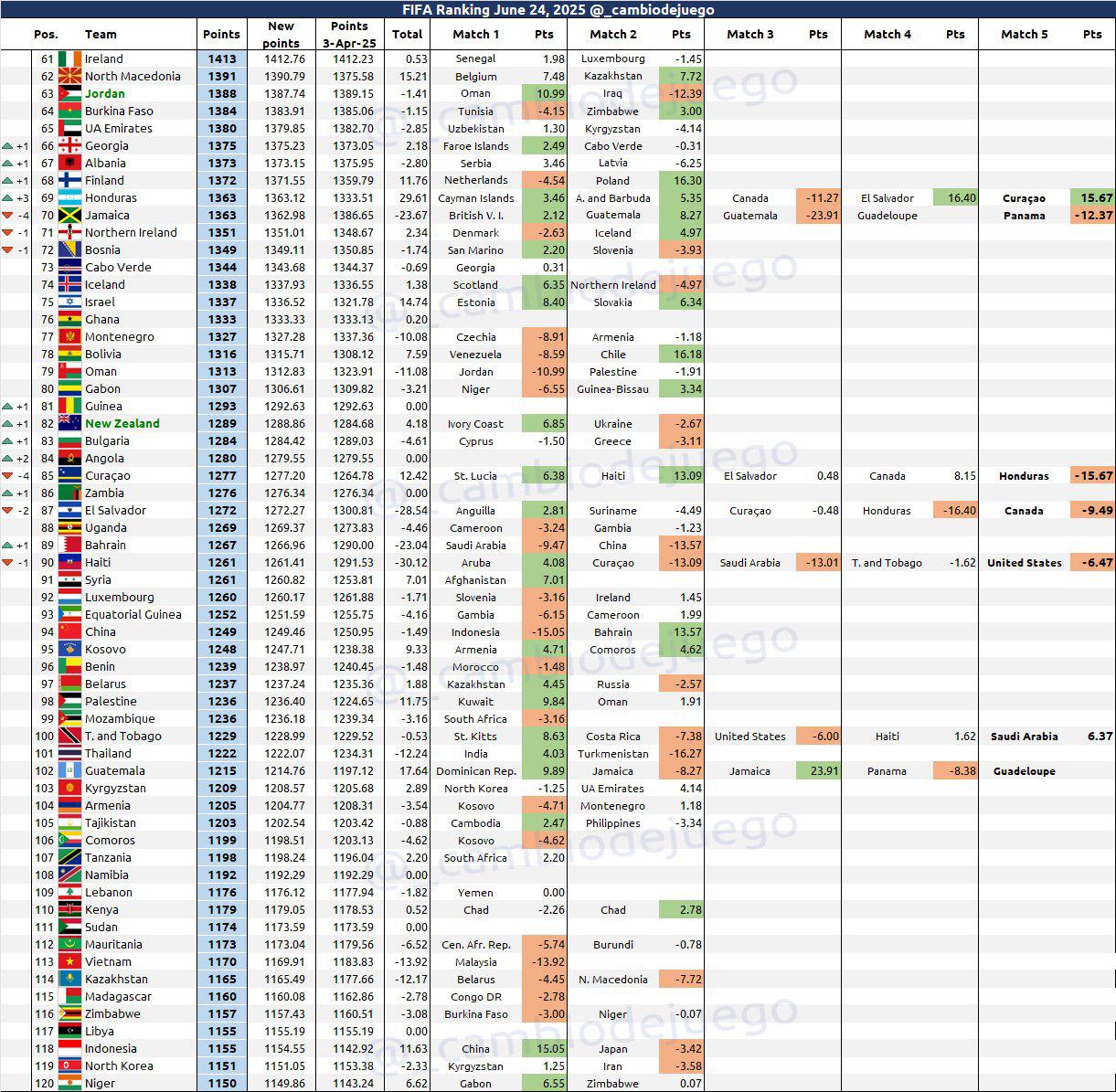The width and height of the screenshot is (1116, 1092).
Task: Click the green up arrow beside Angola +2
Action: pos(7,459)
